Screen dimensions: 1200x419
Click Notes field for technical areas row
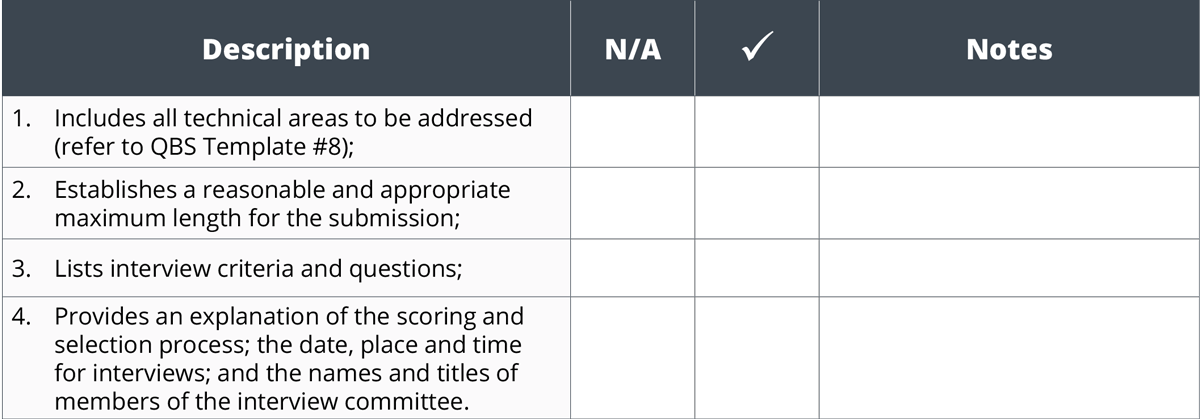pyautogui.click(x=1010, y=131)
